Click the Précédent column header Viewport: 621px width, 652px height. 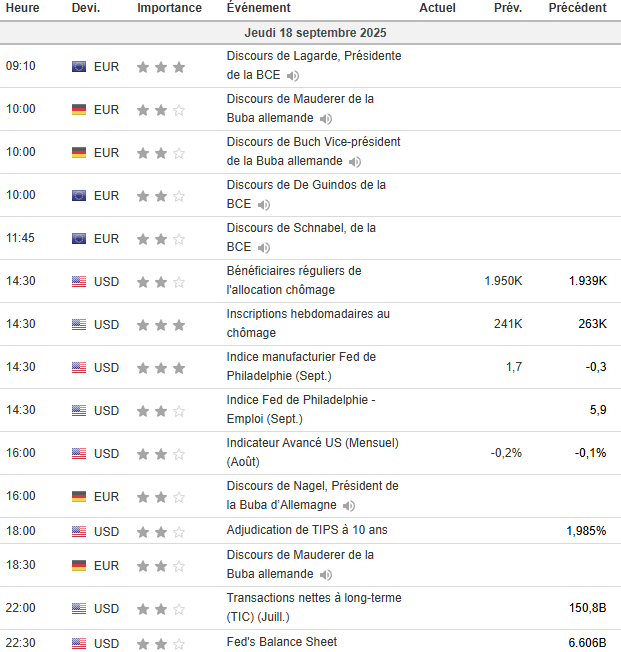click(577, 8)
